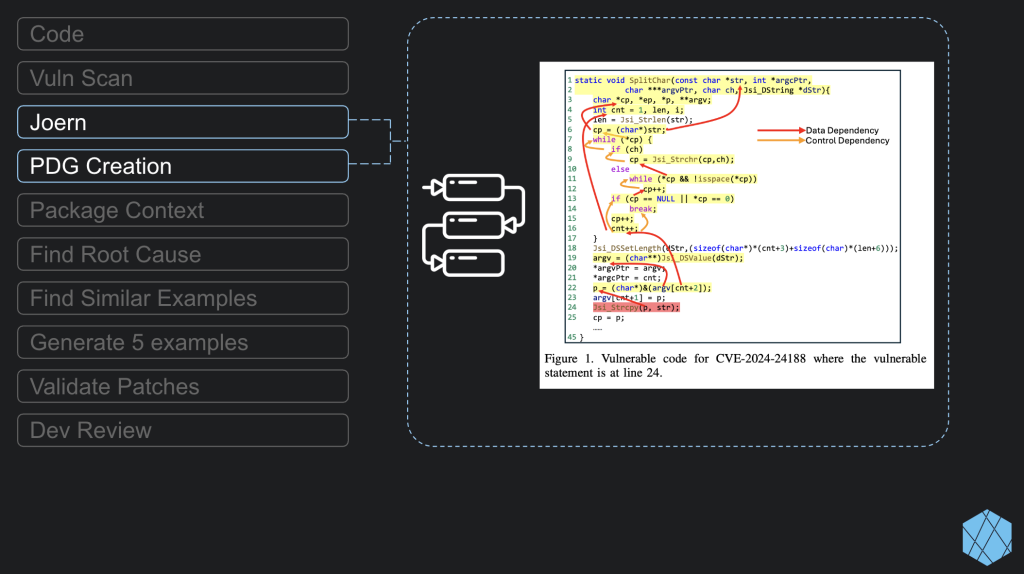Click the 'break;' statement on line 14
The height and width of the screenshot is (574, 1024).
pyautogui.click(x=643, y=209)
